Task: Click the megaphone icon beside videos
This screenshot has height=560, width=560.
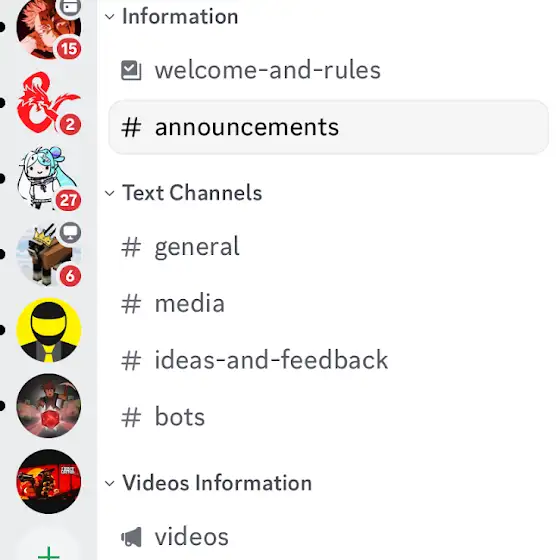Action: pos(131,537)
